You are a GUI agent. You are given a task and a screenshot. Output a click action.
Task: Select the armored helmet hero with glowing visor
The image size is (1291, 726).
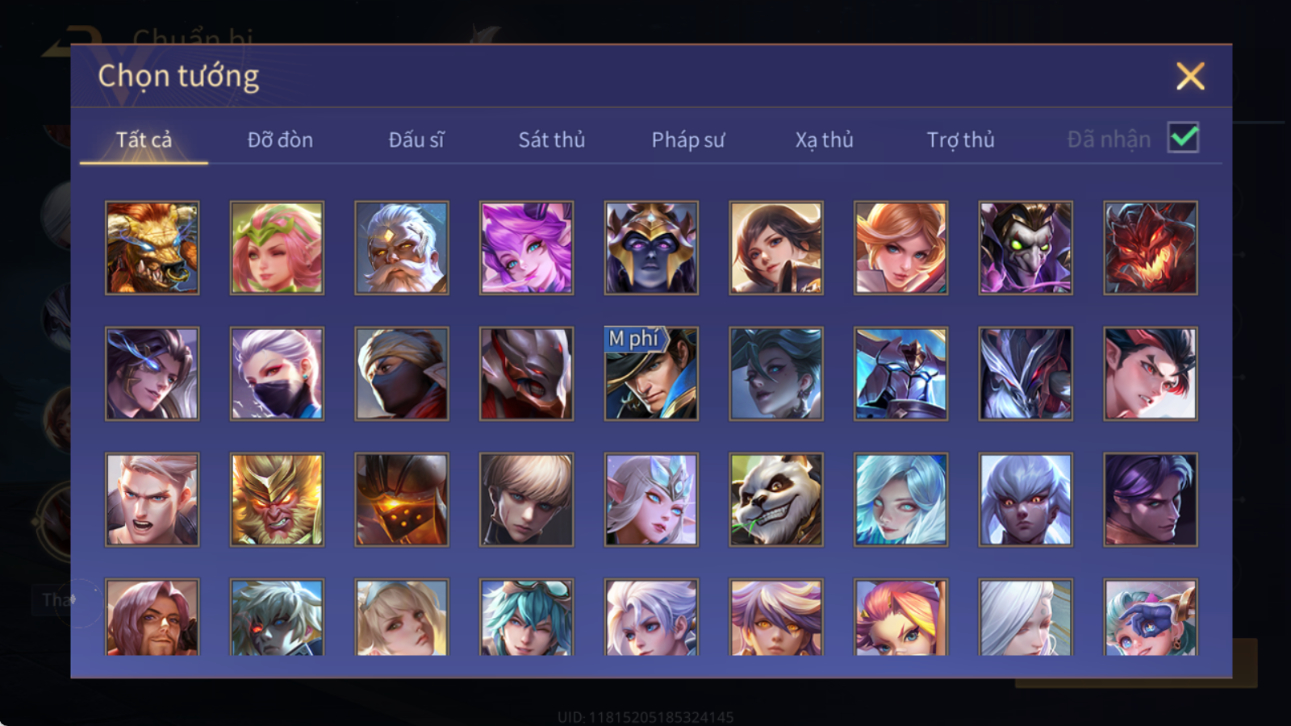click(401, 500)
